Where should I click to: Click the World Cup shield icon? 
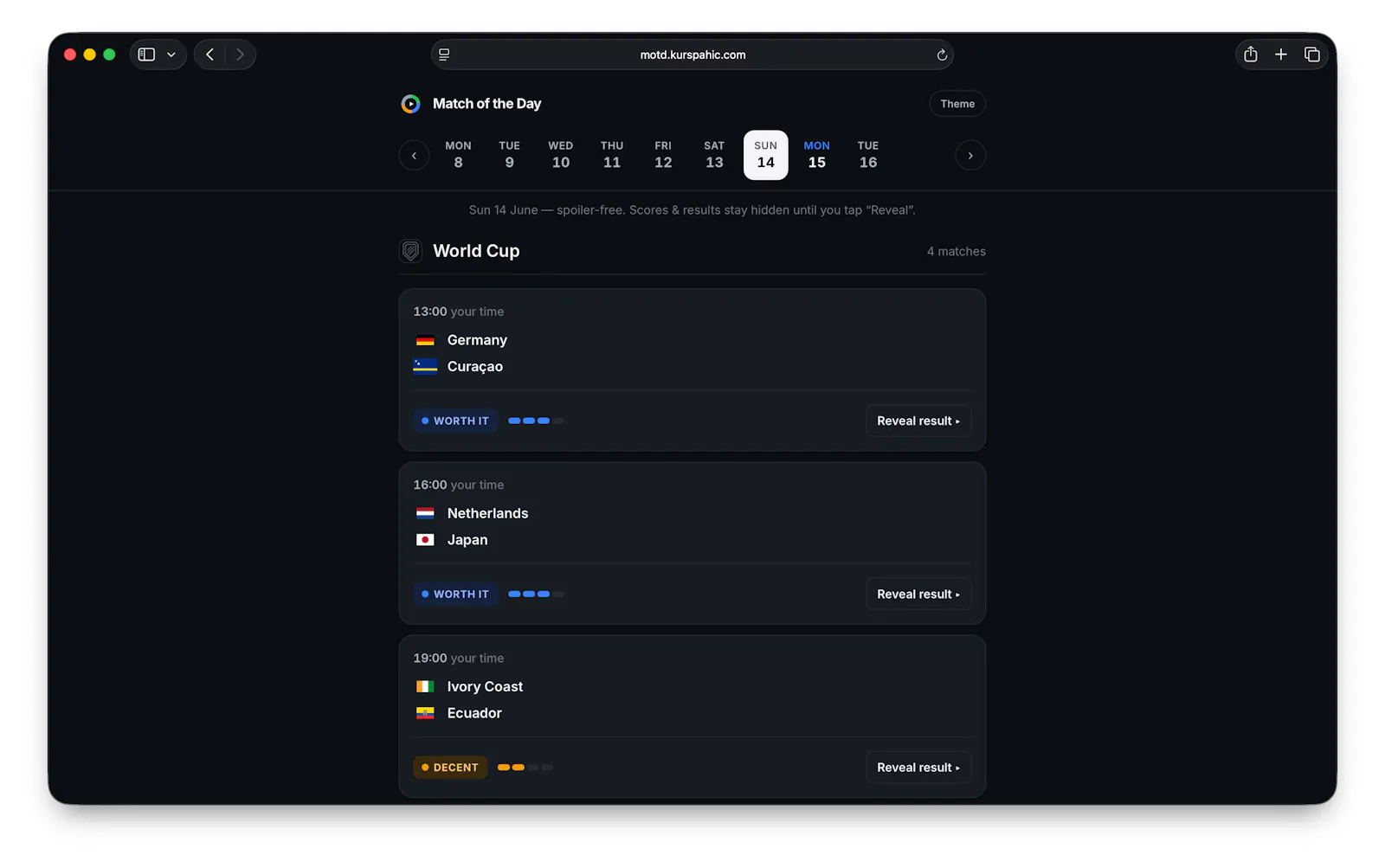(x=410, y=251)
